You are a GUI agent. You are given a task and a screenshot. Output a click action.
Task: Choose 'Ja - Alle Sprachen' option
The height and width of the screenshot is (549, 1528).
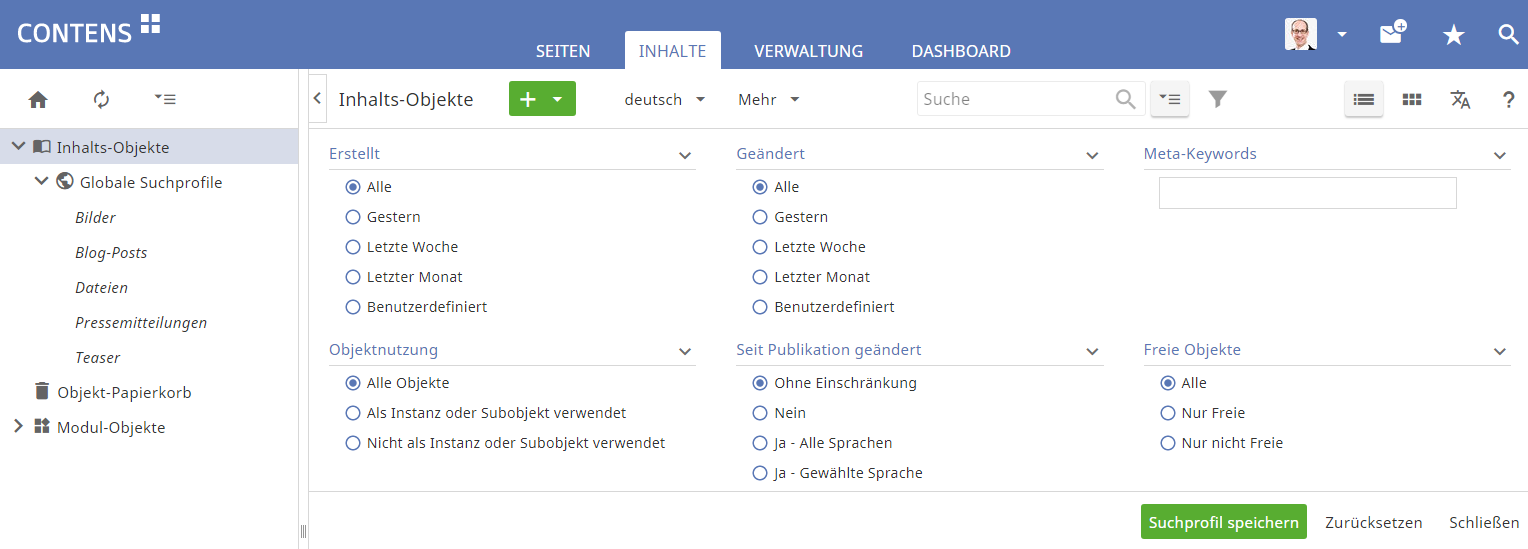point(760,443)
